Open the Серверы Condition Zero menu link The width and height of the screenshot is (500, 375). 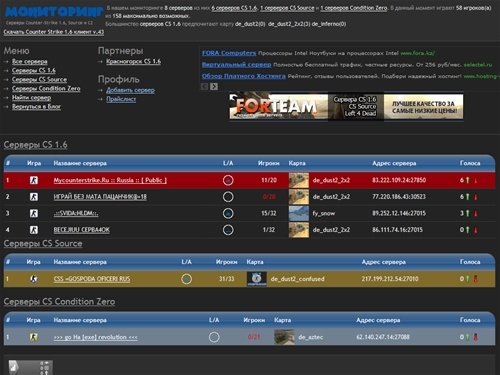tap(46, 88)
